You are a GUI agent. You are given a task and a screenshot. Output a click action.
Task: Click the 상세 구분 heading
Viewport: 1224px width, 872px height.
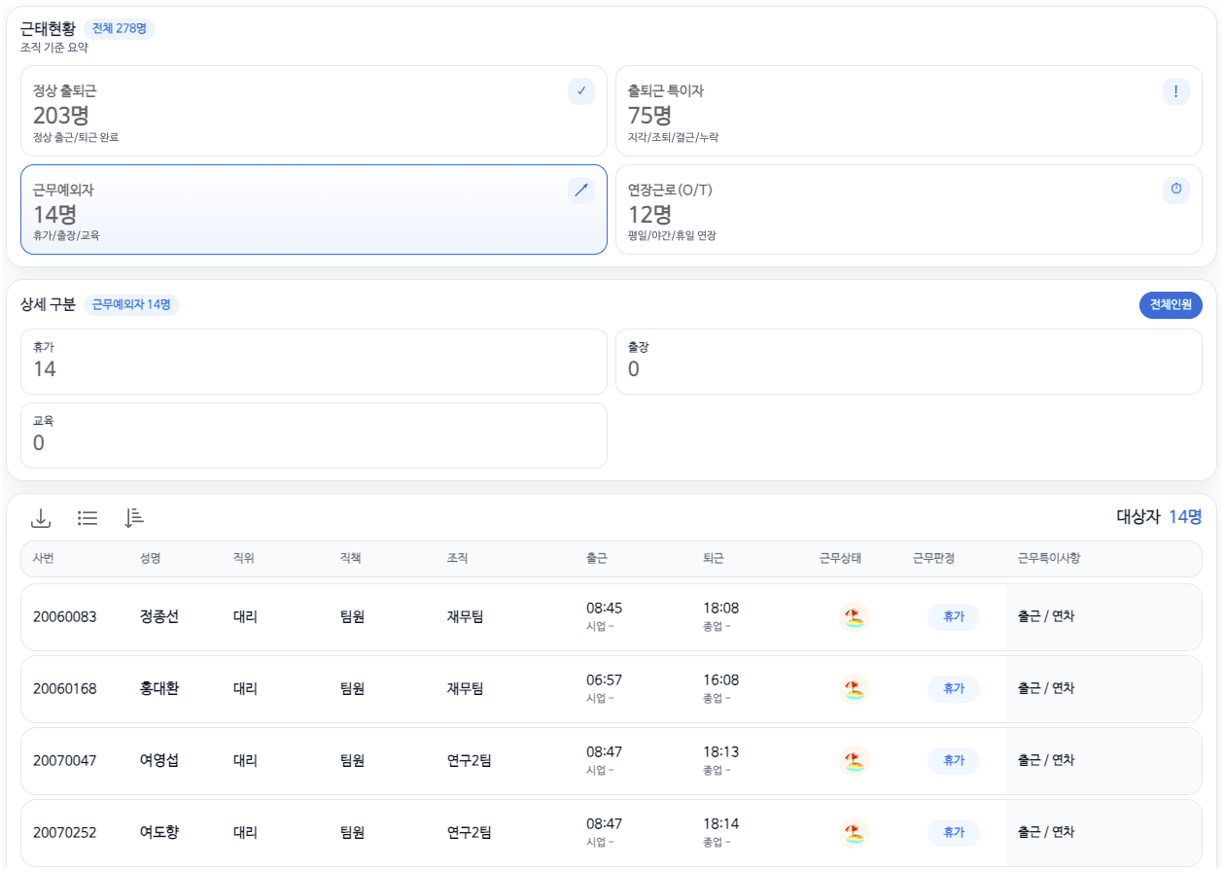tap(48, 305)
